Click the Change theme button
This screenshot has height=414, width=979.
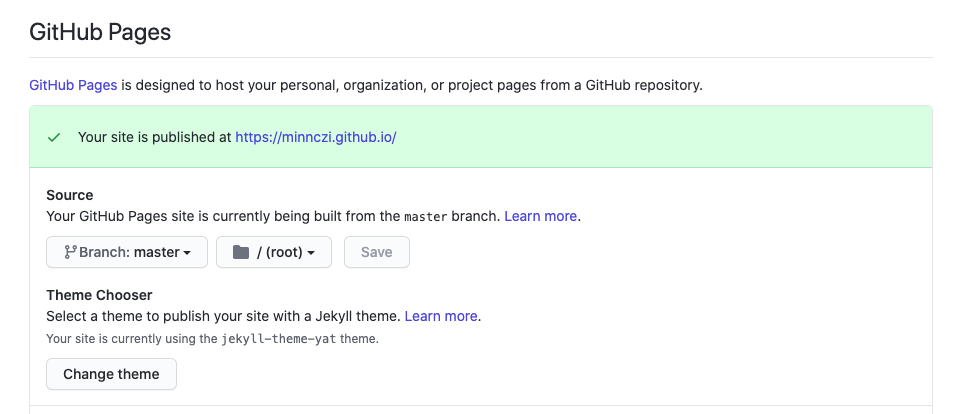coord(111,374)
